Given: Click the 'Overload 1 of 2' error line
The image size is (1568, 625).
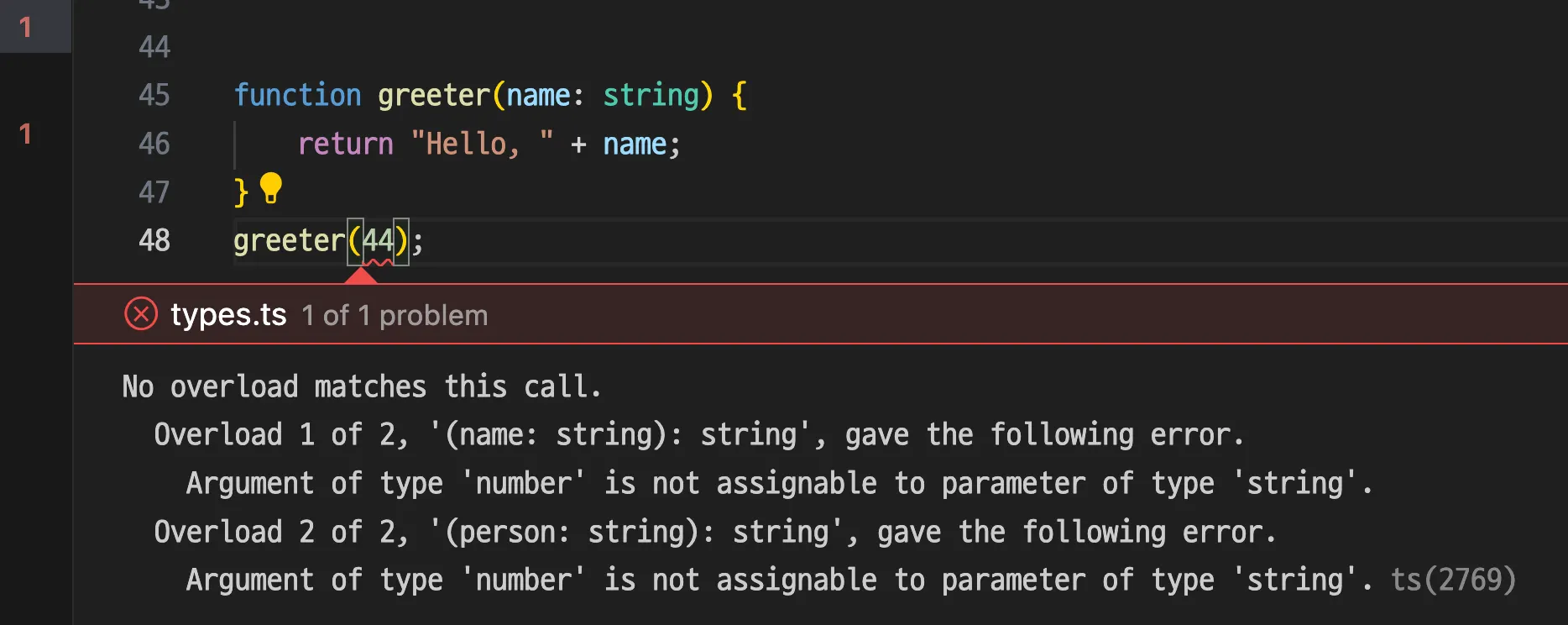Looking at the screenshot, I should 698,435.
